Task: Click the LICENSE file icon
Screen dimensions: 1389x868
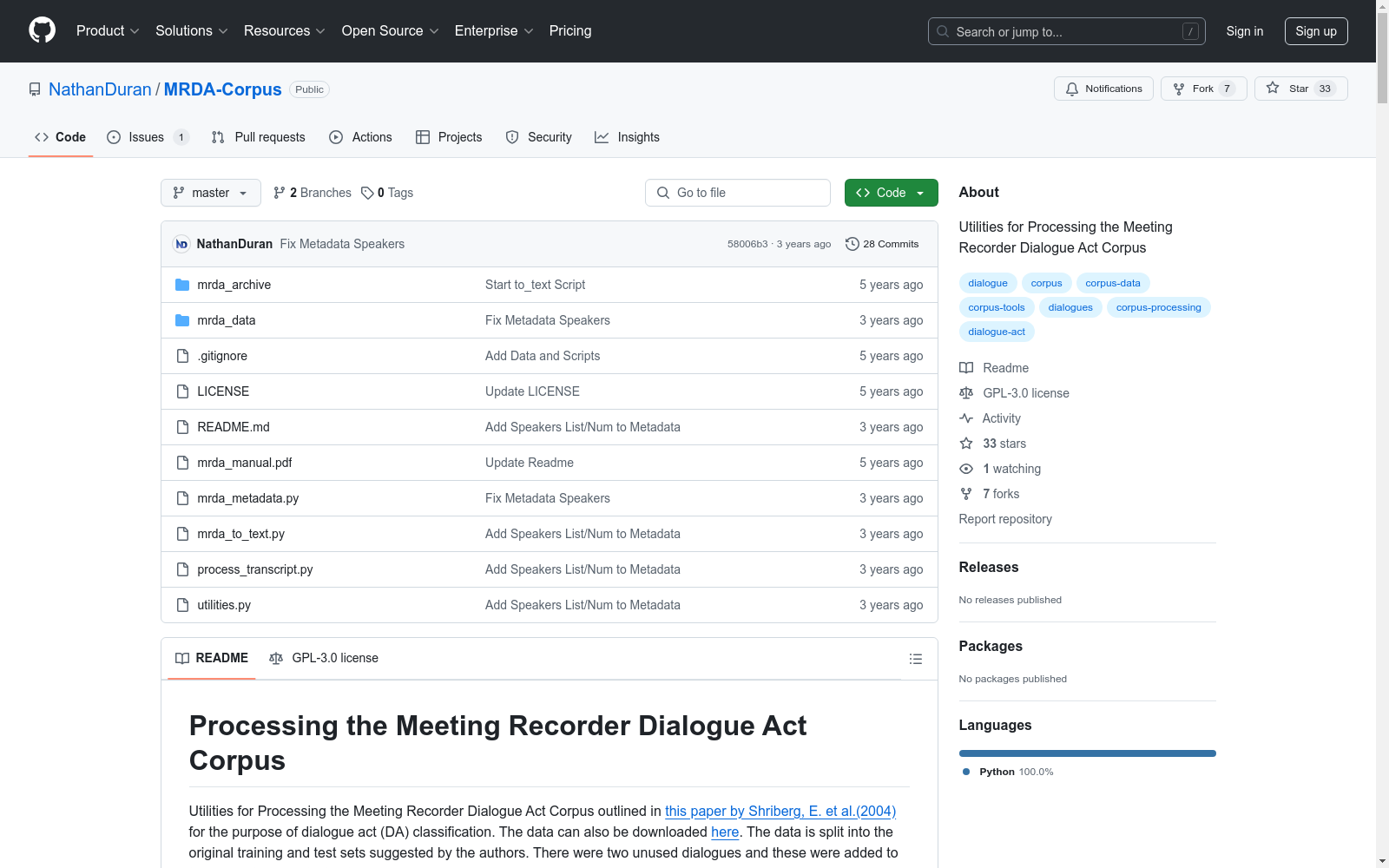Action: pyautogui.click(x=182, y=391)
